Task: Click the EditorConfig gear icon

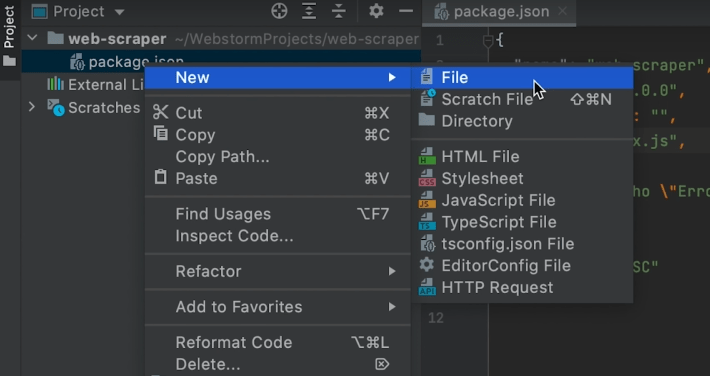Action: click(427, 265)
